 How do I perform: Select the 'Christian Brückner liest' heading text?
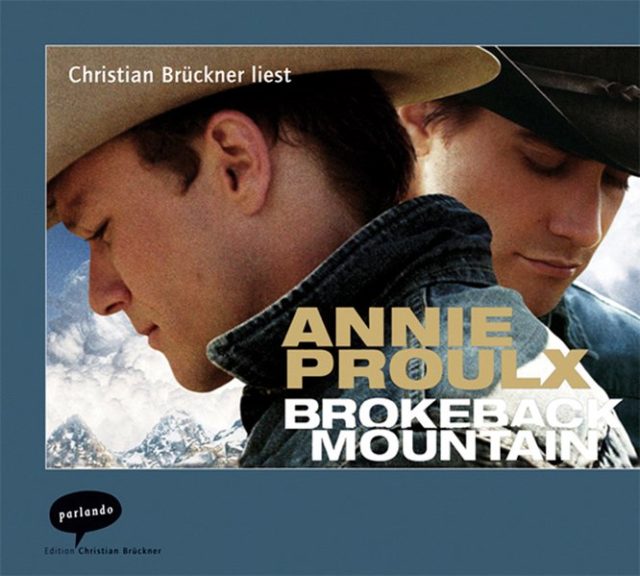180,75
